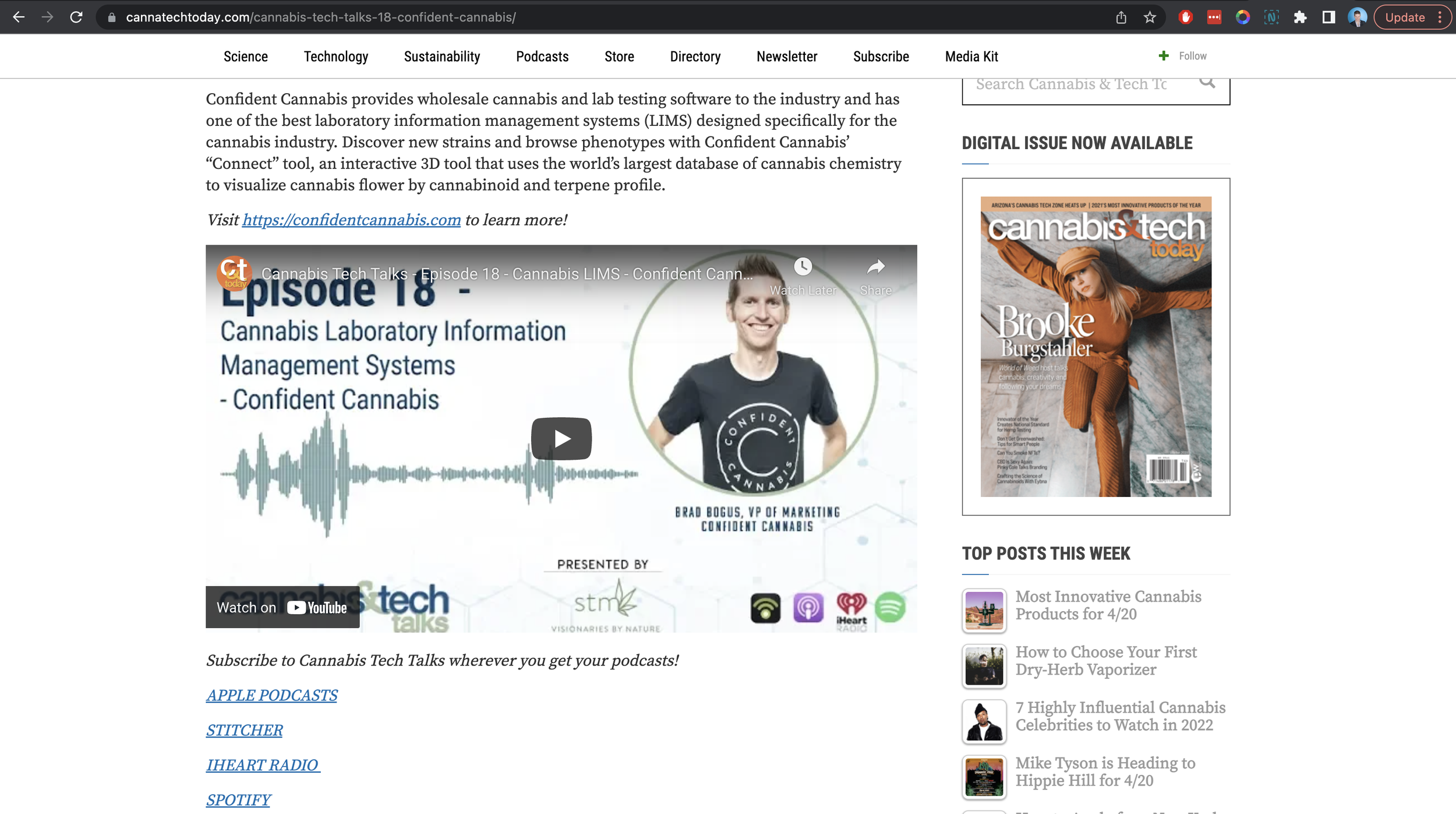Screen dimensions: 1456x814
Task: Click Watch on YouTube button
Action: pyautogui.click(x=282, y=607)
